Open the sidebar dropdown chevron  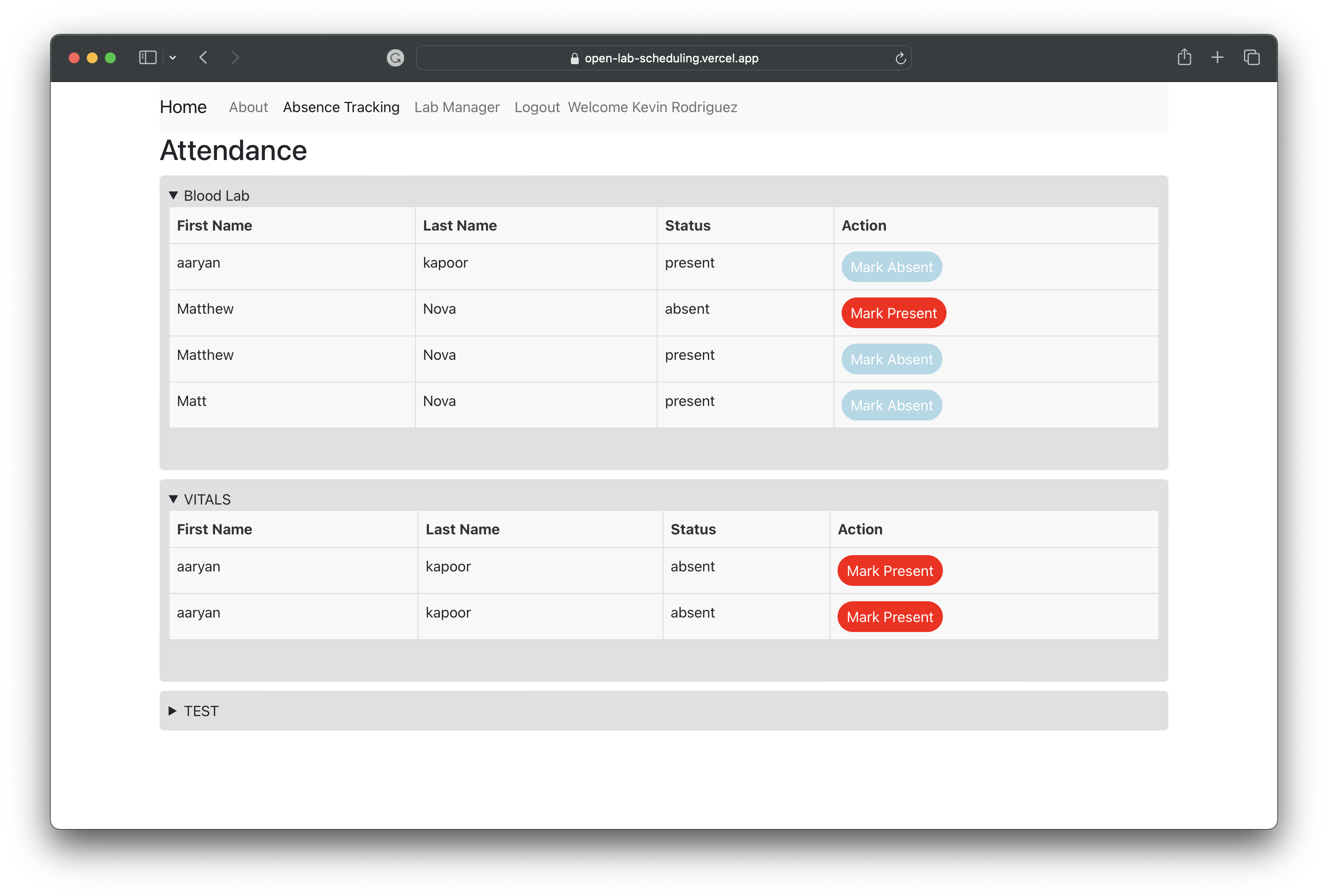[173, 58]
